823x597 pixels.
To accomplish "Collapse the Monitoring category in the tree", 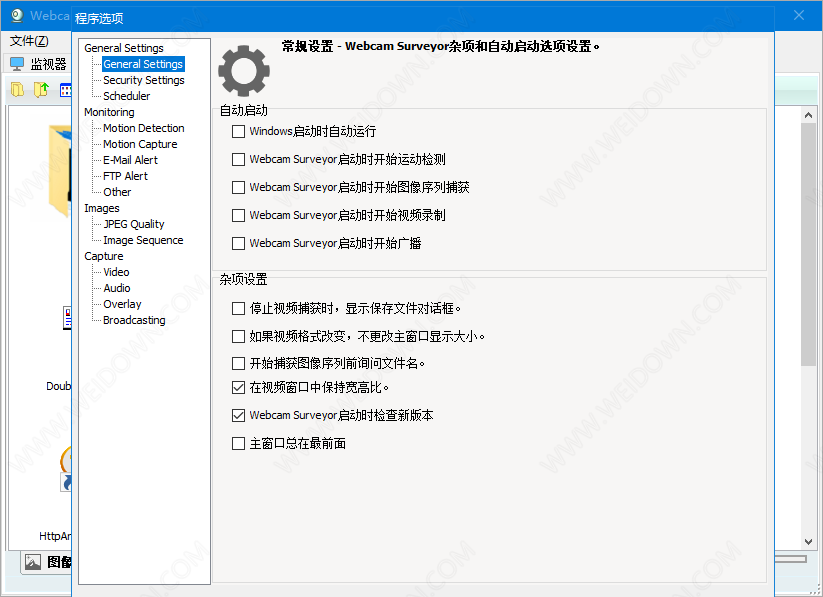I will tap(108, 112).
